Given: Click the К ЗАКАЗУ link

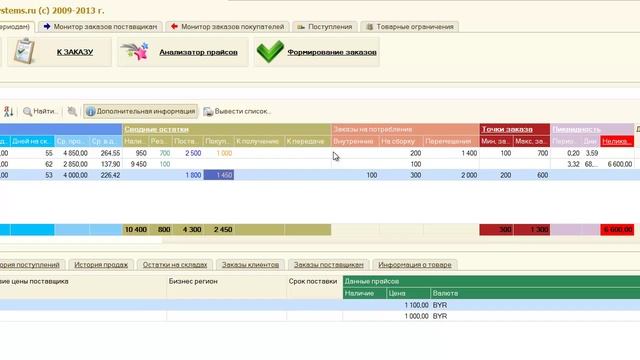Looking at the screenshot, I should pos(75,52).
